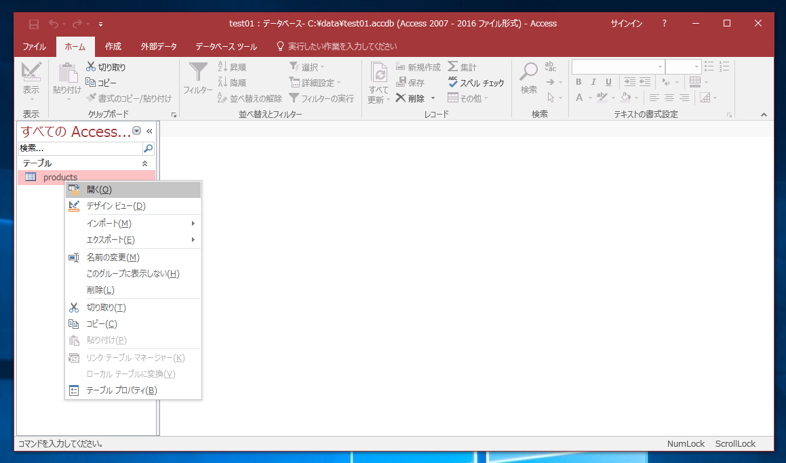The image size is (786, 463).
Task: Open the その他 records dropdown
Action: pyautogui.click(x=467, y=98)
